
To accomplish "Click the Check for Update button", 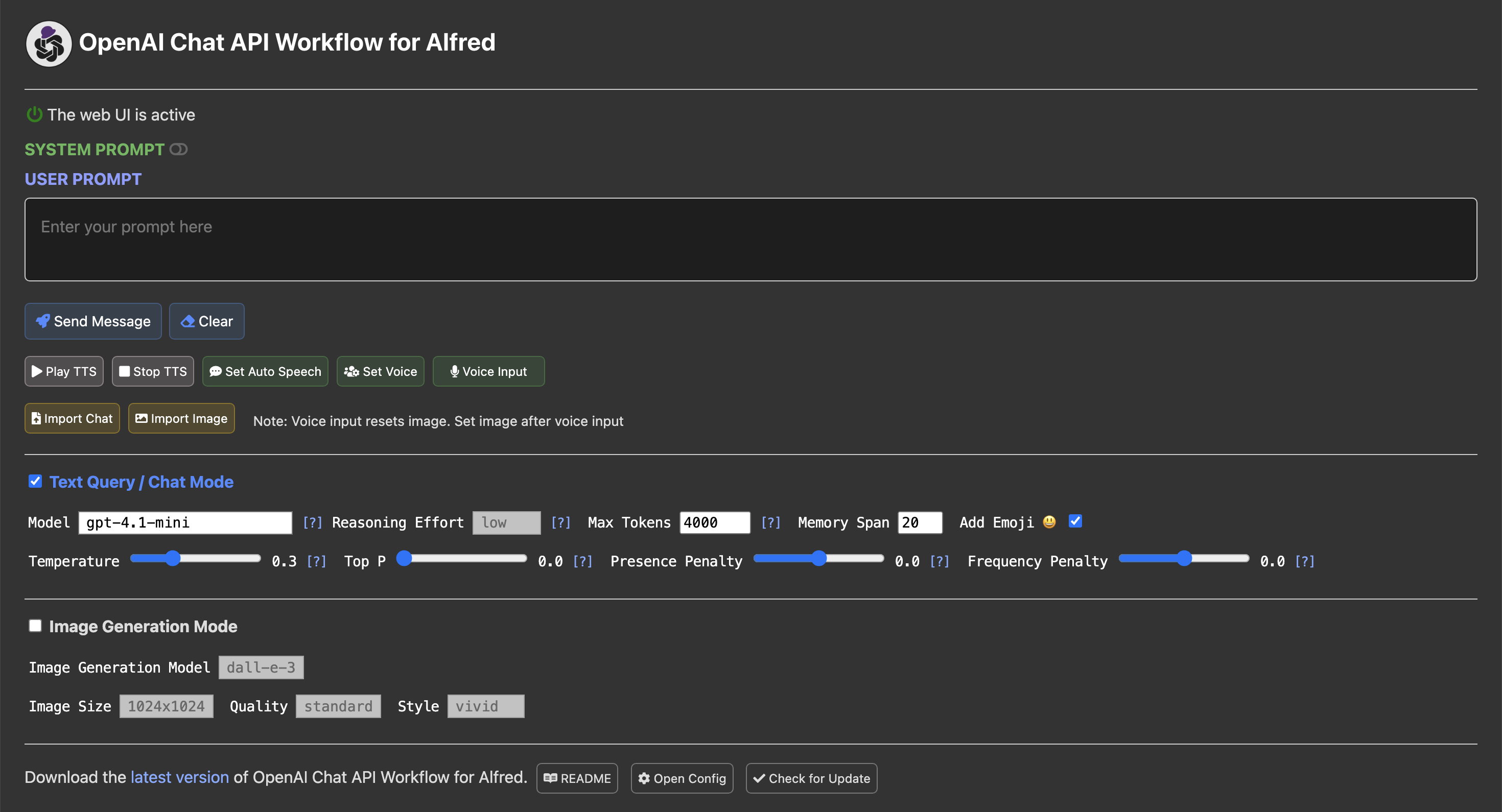I will point(811,778).
